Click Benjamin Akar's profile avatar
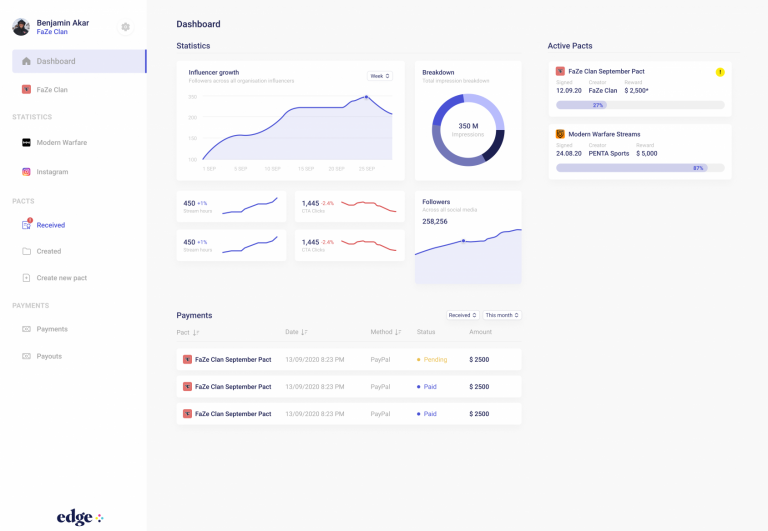The image size is (768, 531). [x=21, y=27]
